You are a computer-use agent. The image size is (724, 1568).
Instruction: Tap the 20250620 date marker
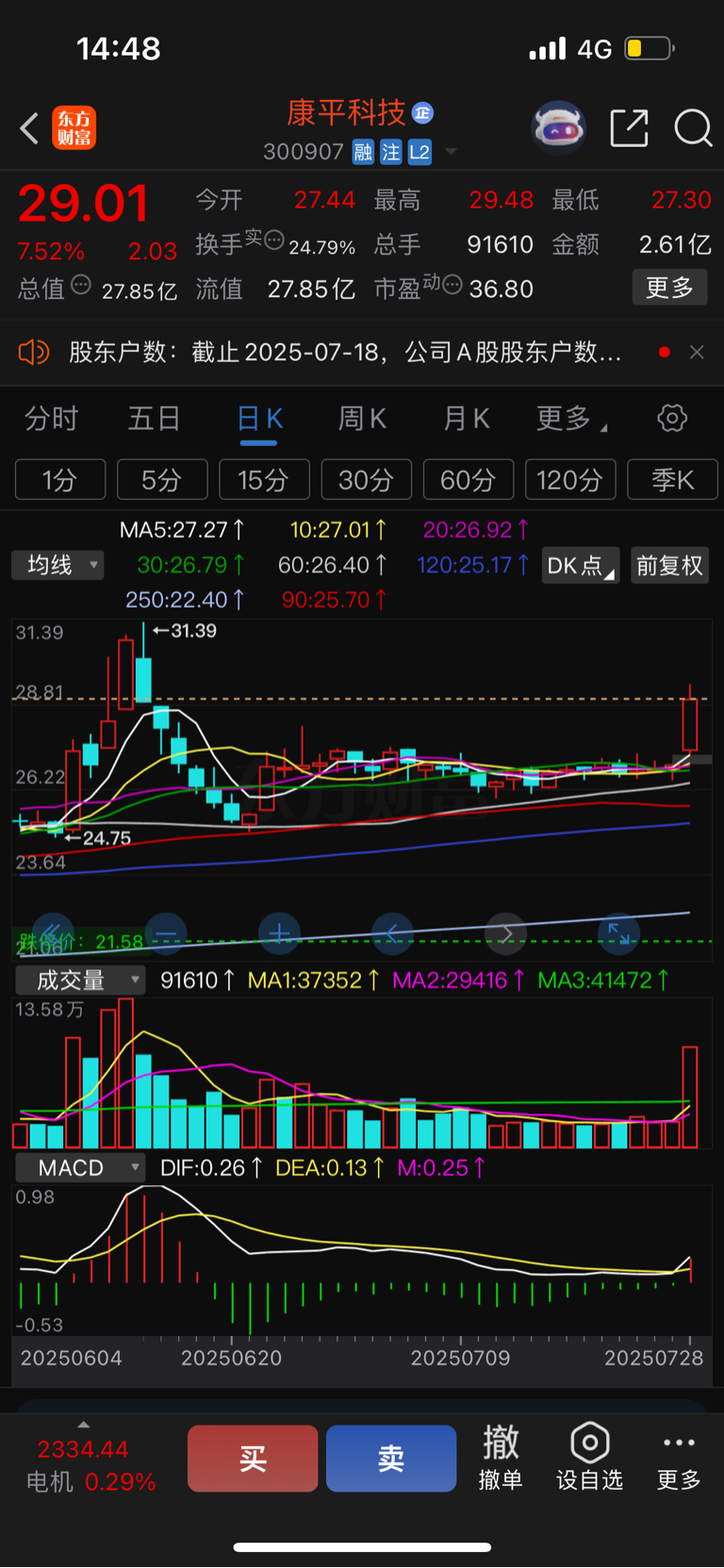231,1359
